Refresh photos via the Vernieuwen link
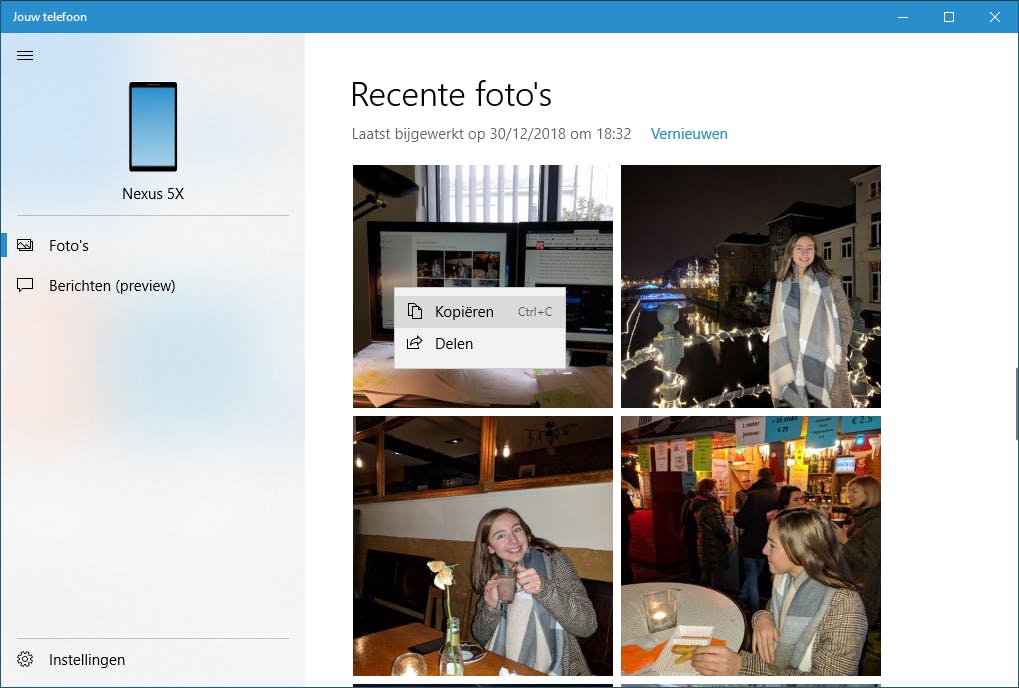 pos(689,134)
